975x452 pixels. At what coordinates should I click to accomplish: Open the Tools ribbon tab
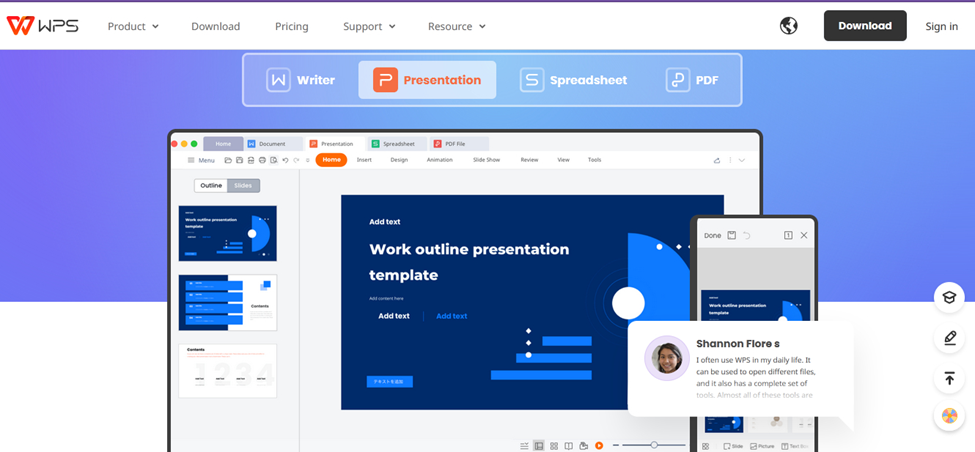tap(594, 160)
